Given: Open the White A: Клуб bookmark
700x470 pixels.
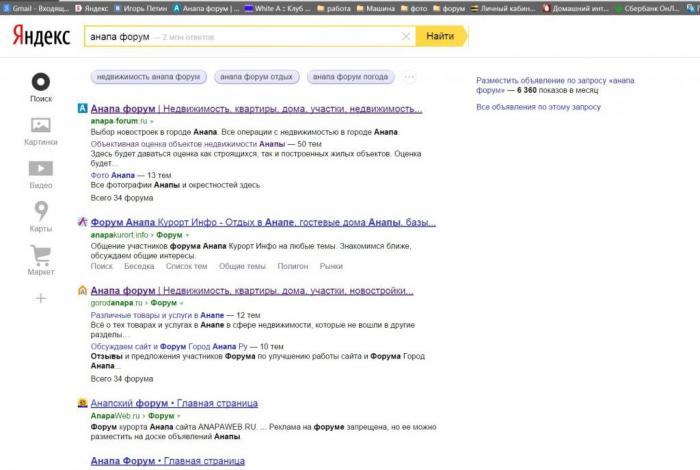Looking at the screenshot, I should tap(278, 8).
